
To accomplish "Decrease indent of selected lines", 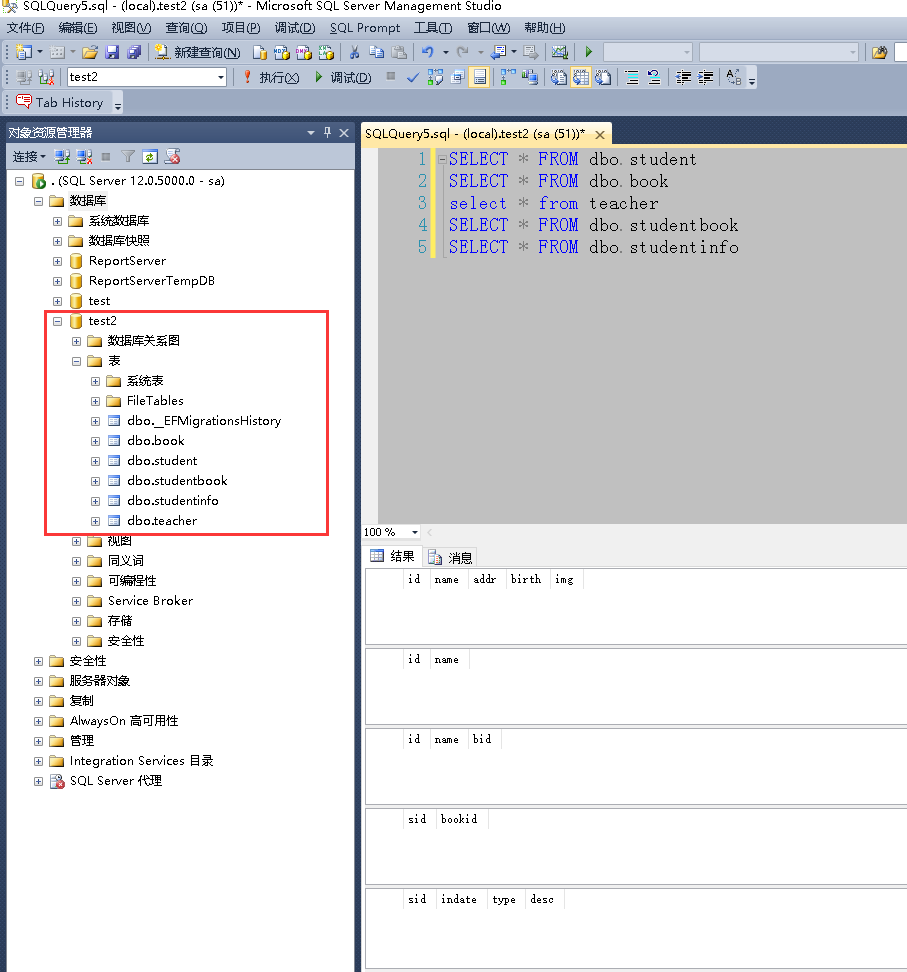I will [x=683, y=77].
